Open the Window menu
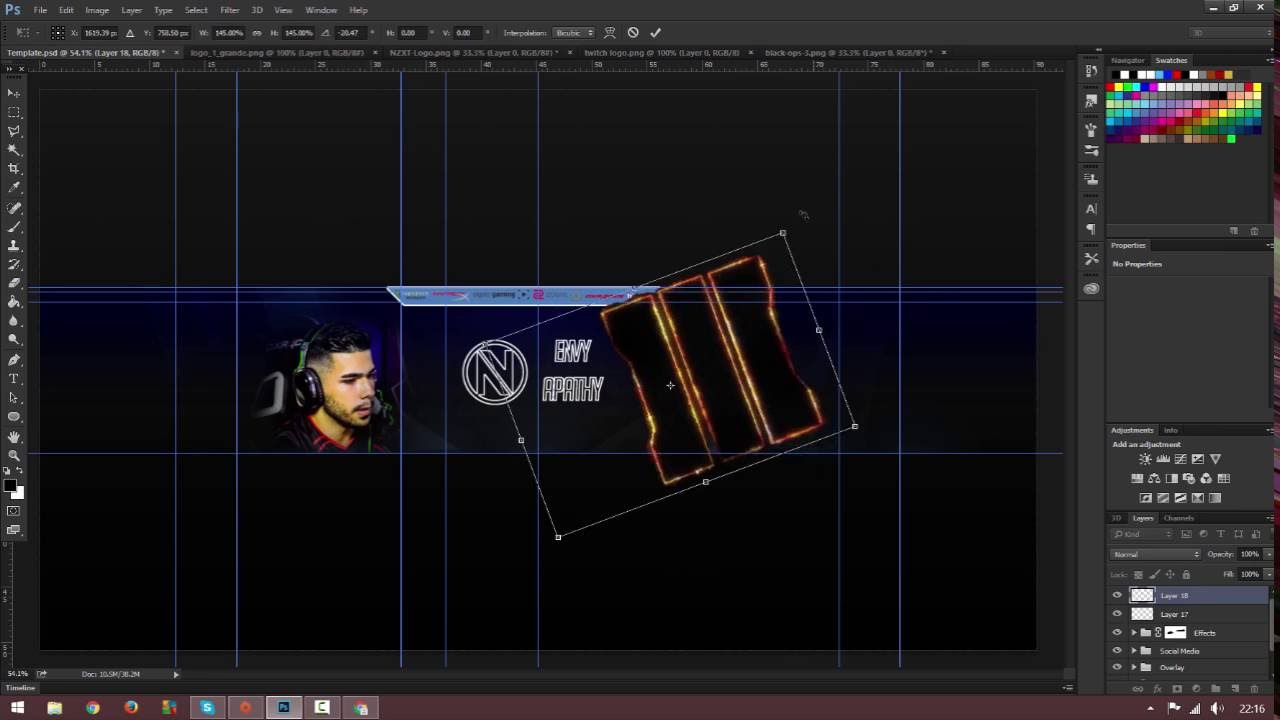1280x720 pixels. (321, 10)
